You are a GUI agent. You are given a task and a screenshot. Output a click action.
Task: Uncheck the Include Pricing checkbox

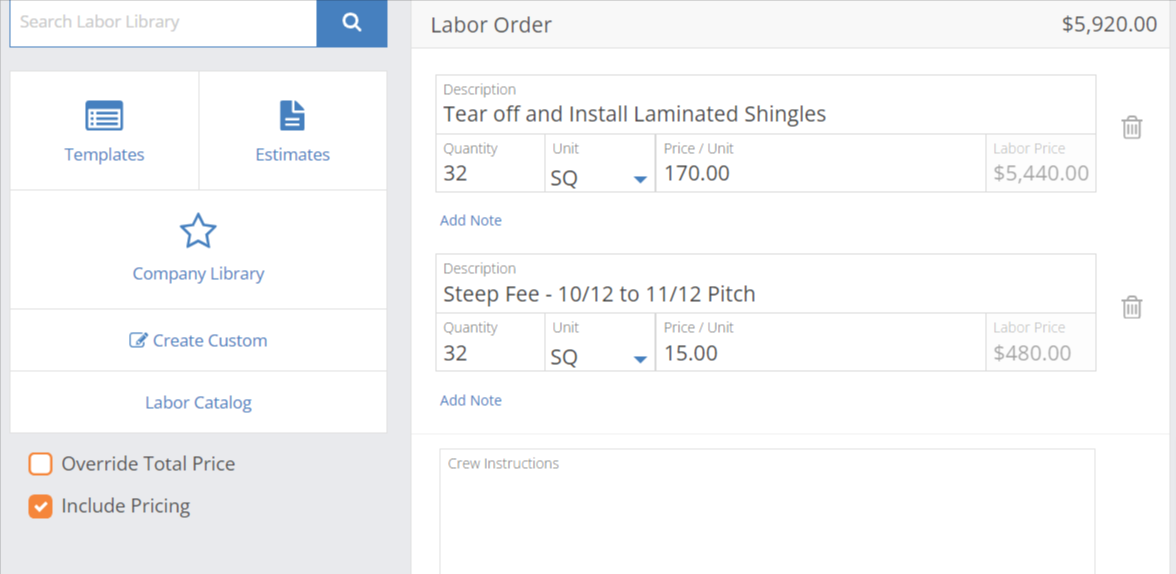point(40,506)
